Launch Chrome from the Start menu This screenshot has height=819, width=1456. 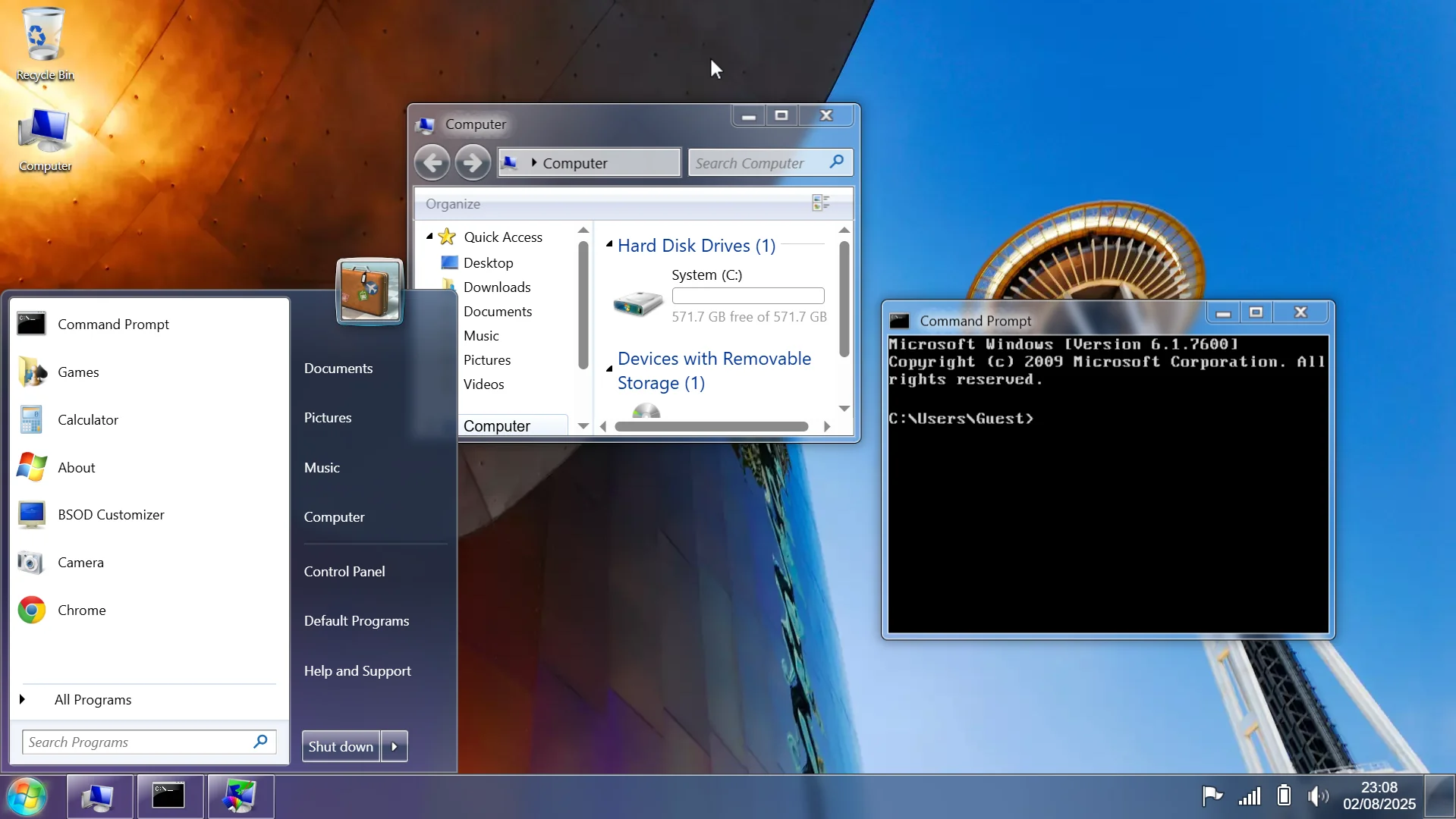click(x=82, y=610)
